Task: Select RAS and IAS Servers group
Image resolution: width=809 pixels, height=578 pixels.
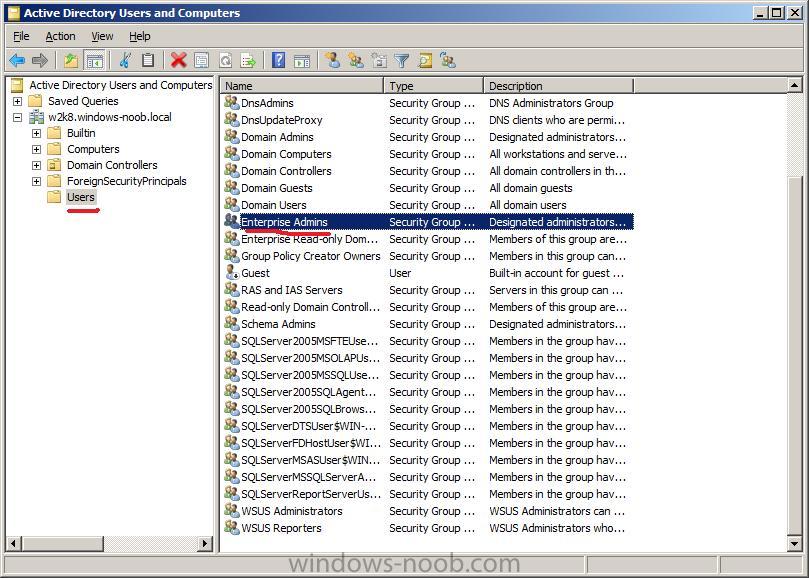Action: 292,290
